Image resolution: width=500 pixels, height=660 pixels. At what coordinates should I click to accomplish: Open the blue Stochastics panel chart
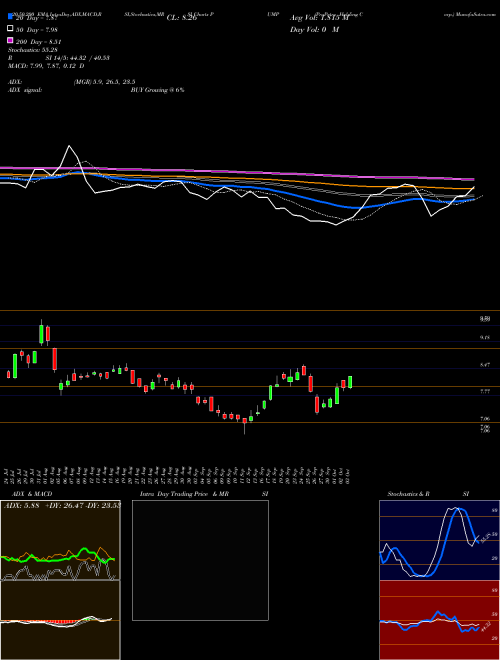click(x=439, y=540)
